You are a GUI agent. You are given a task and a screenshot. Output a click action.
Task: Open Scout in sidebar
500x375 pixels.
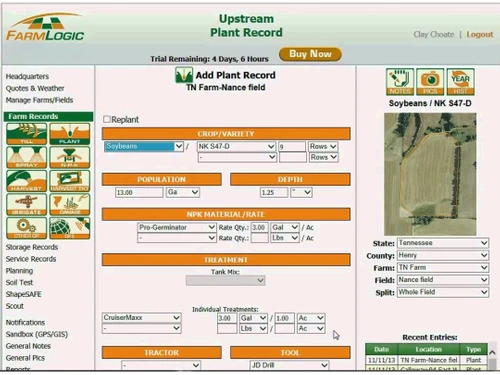(x=15, y=306)
